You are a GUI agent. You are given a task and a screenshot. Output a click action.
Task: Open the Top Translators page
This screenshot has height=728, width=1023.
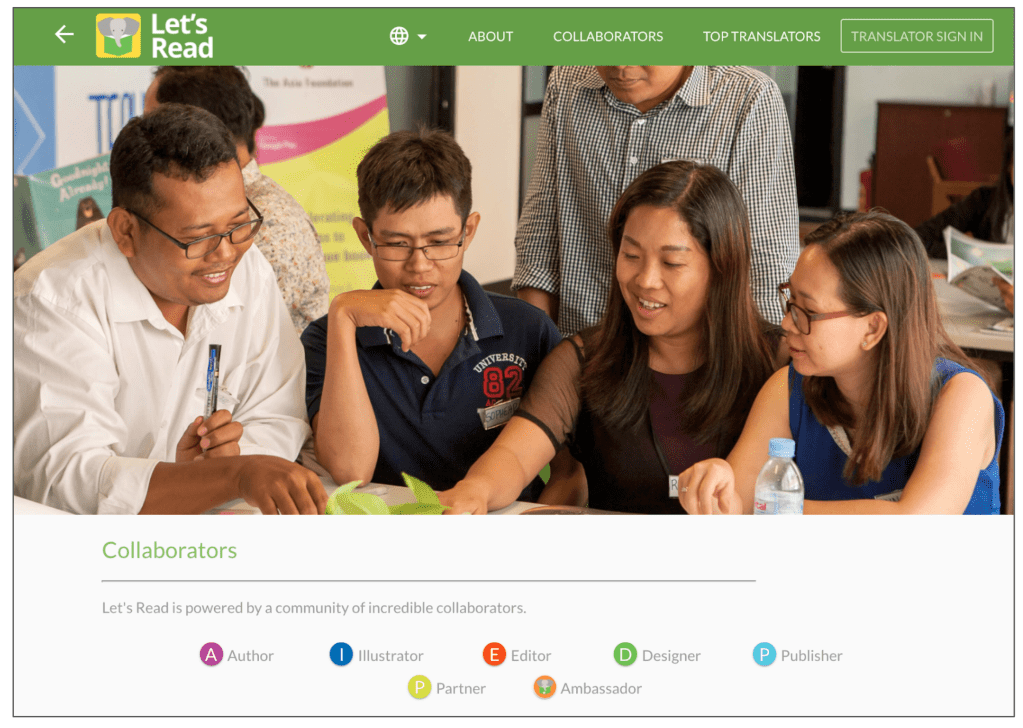761,37
